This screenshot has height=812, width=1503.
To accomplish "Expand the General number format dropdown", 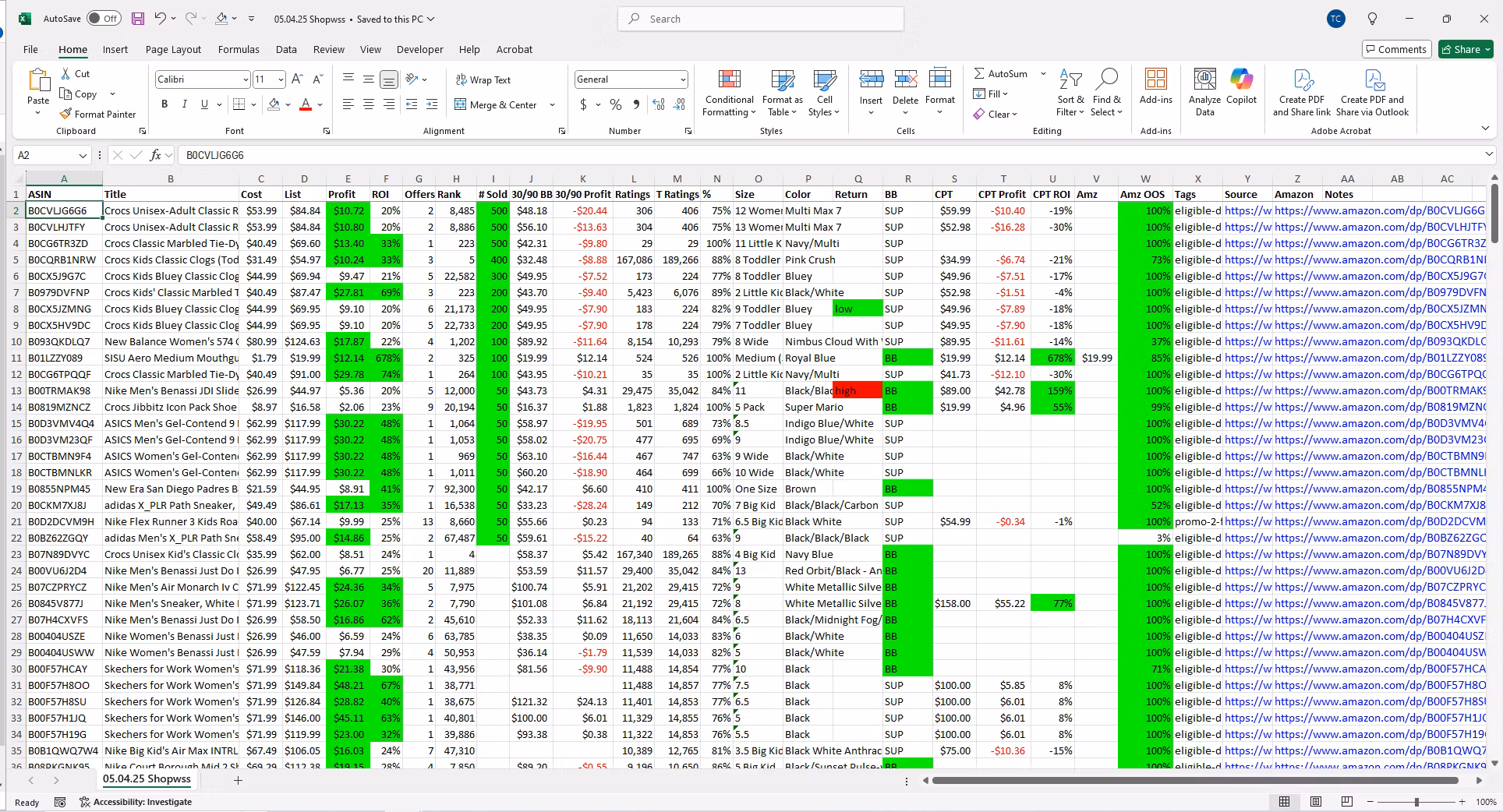I will 683,79.
